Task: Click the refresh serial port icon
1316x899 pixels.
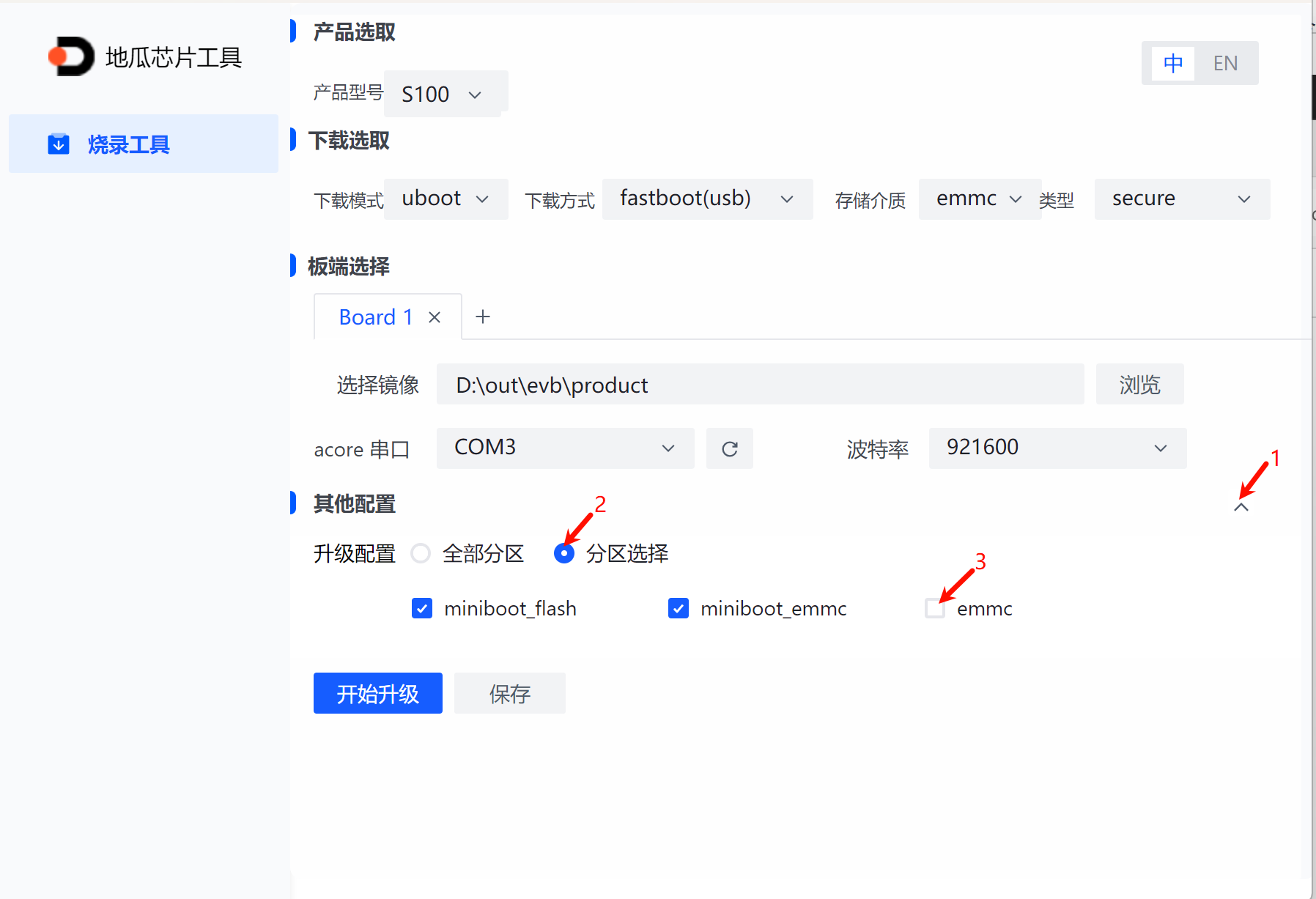Action: pos(729,448)
